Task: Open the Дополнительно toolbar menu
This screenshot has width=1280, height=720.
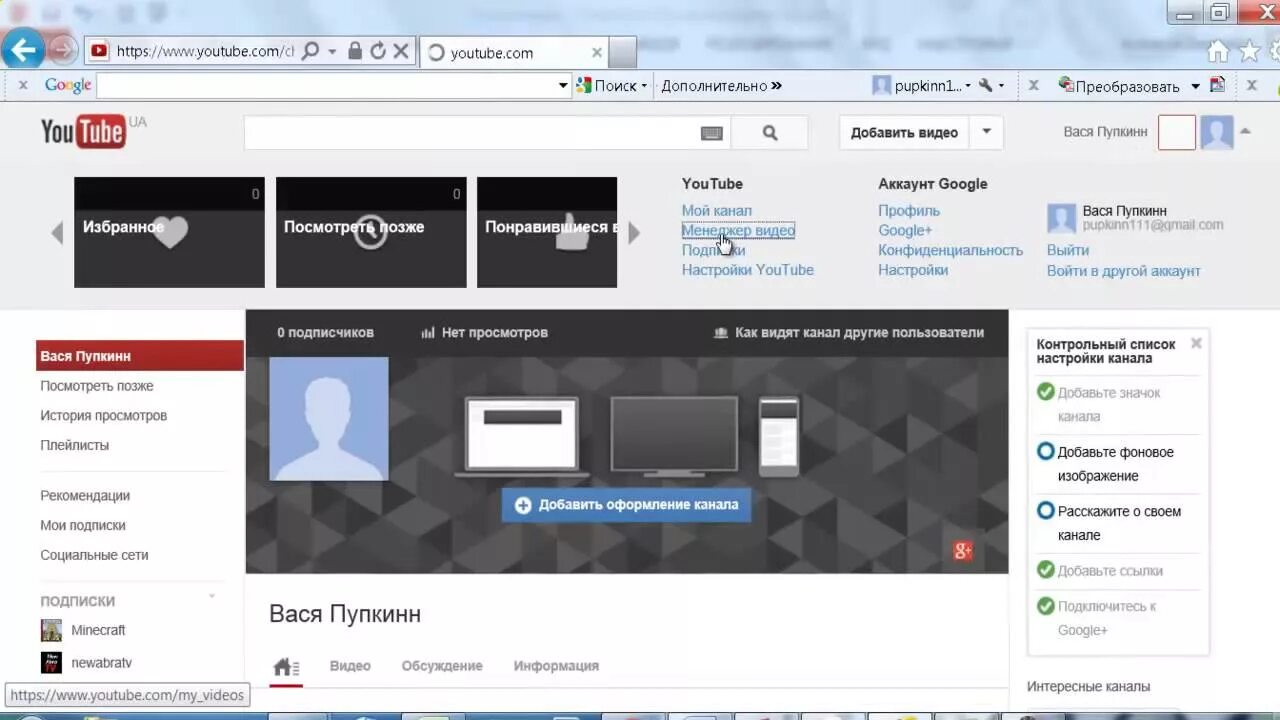Action: point(716,85)
